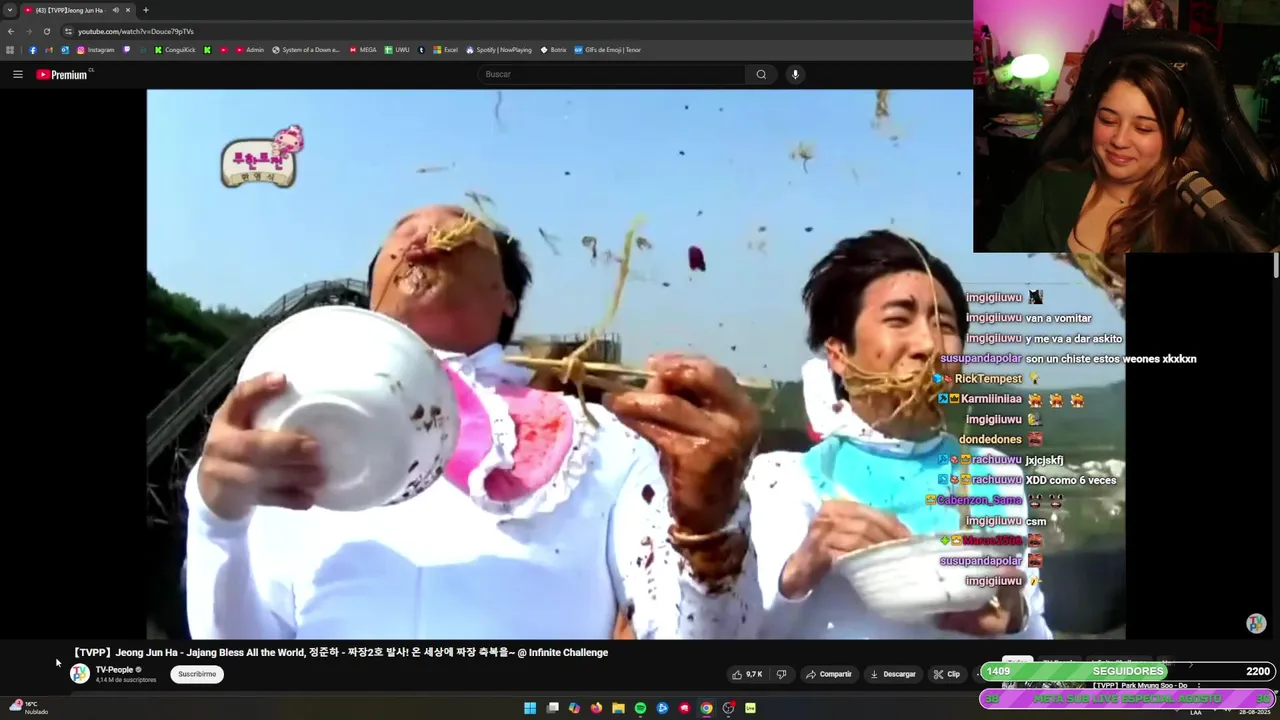Open the Twitch bookmark icon

click(127, 50)
